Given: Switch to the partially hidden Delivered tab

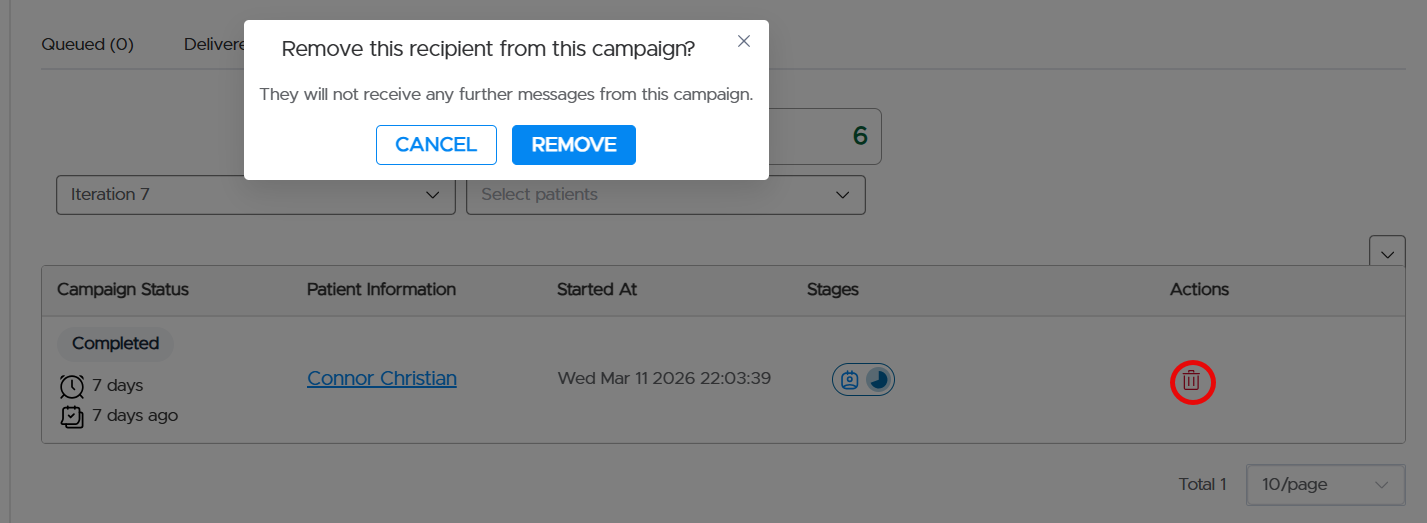Looking at the screenshot, I should (214, 44).
